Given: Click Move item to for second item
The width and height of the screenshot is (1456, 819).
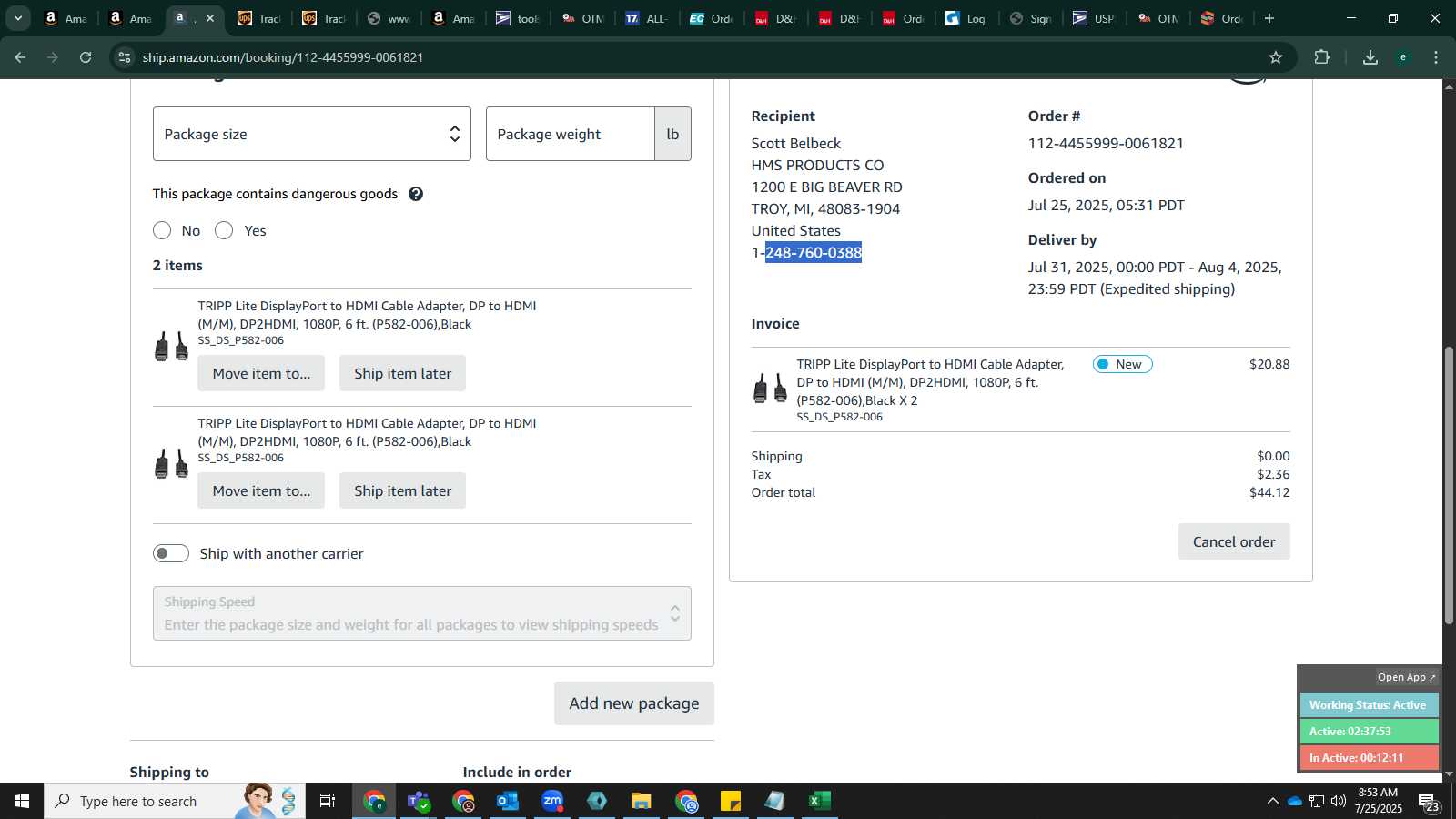Looking at the screenshot, I should point(261,490).
